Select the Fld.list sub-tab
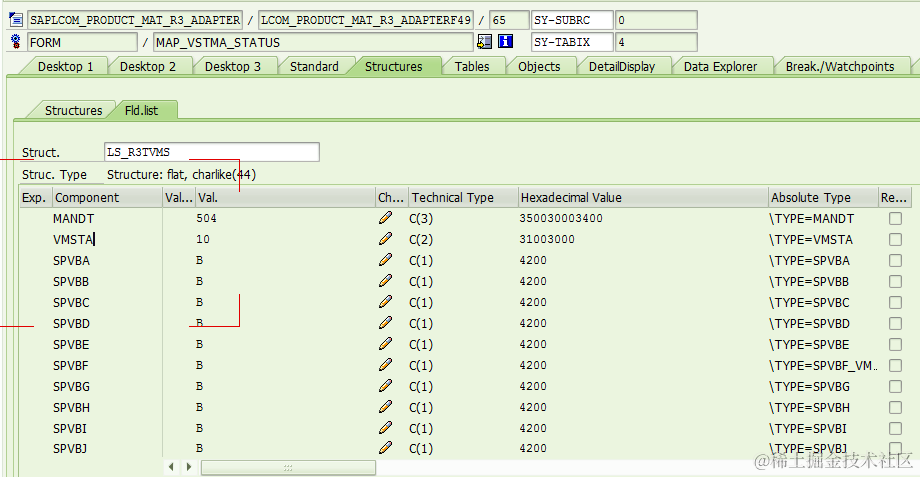Viewport: 920px width, 477px height. point(141,110)
